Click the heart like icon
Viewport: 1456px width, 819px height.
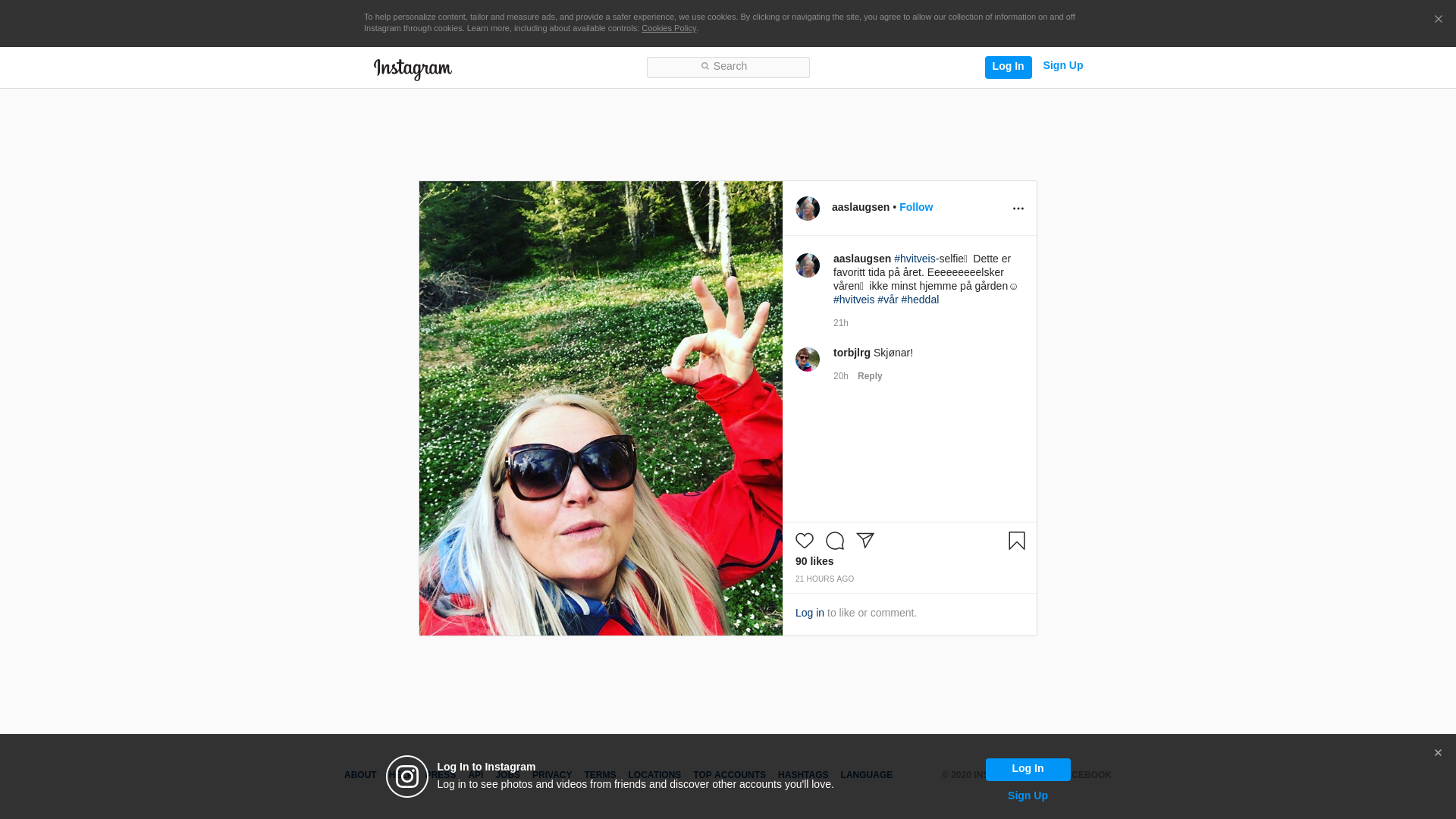point(804,541)
